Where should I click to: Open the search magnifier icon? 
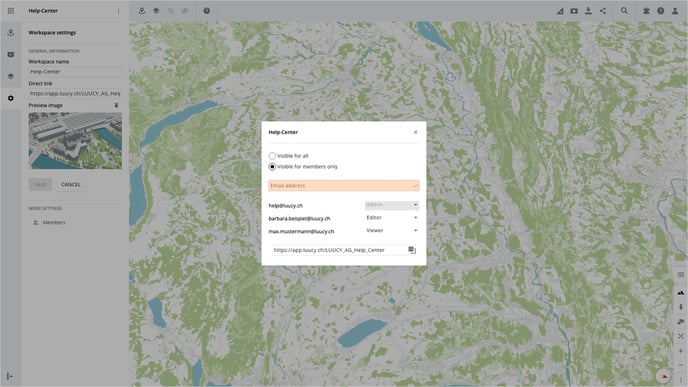point(624,11)
